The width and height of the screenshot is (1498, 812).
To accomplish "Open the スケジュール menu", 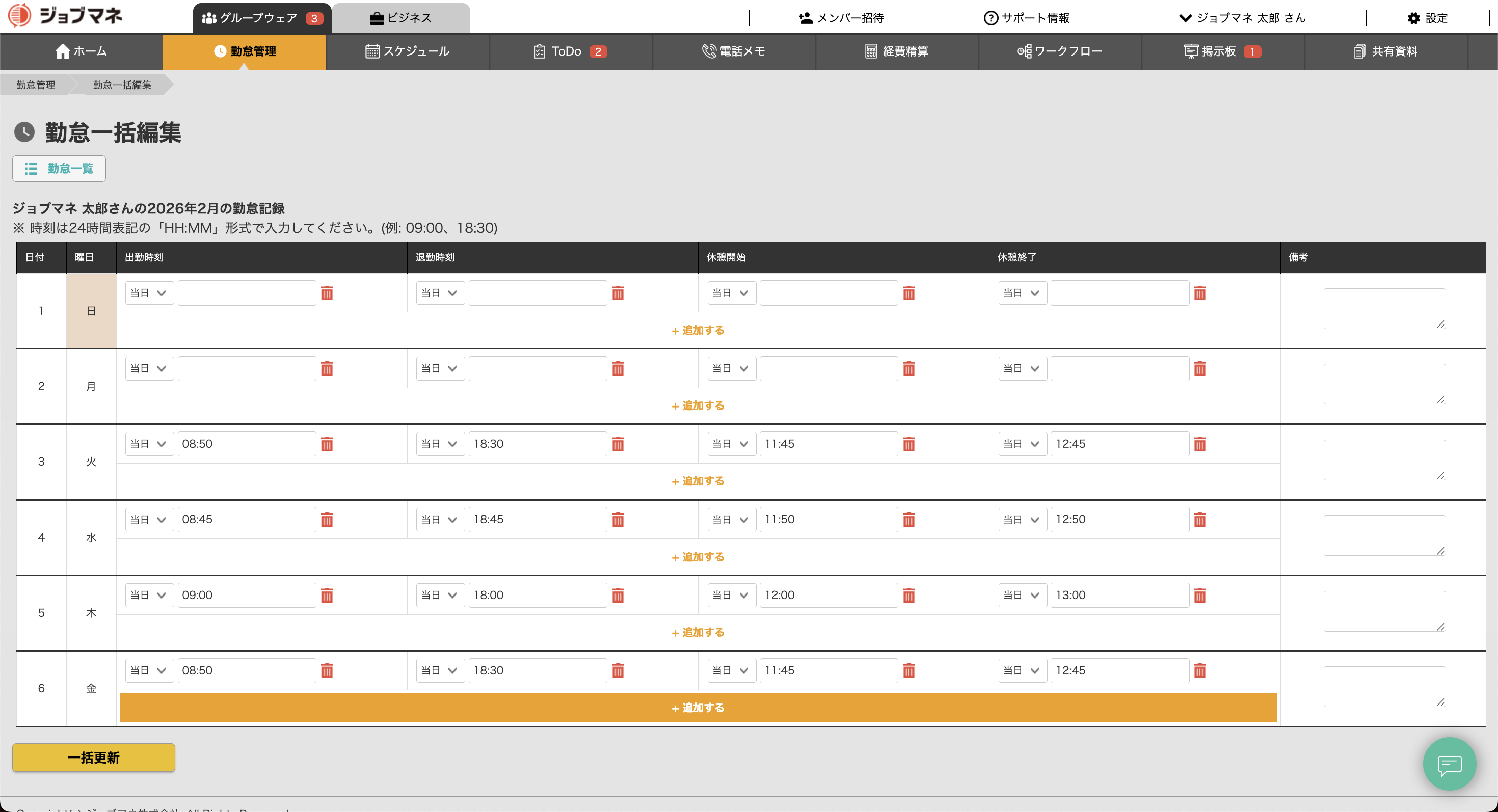I will tap(407, 51).
